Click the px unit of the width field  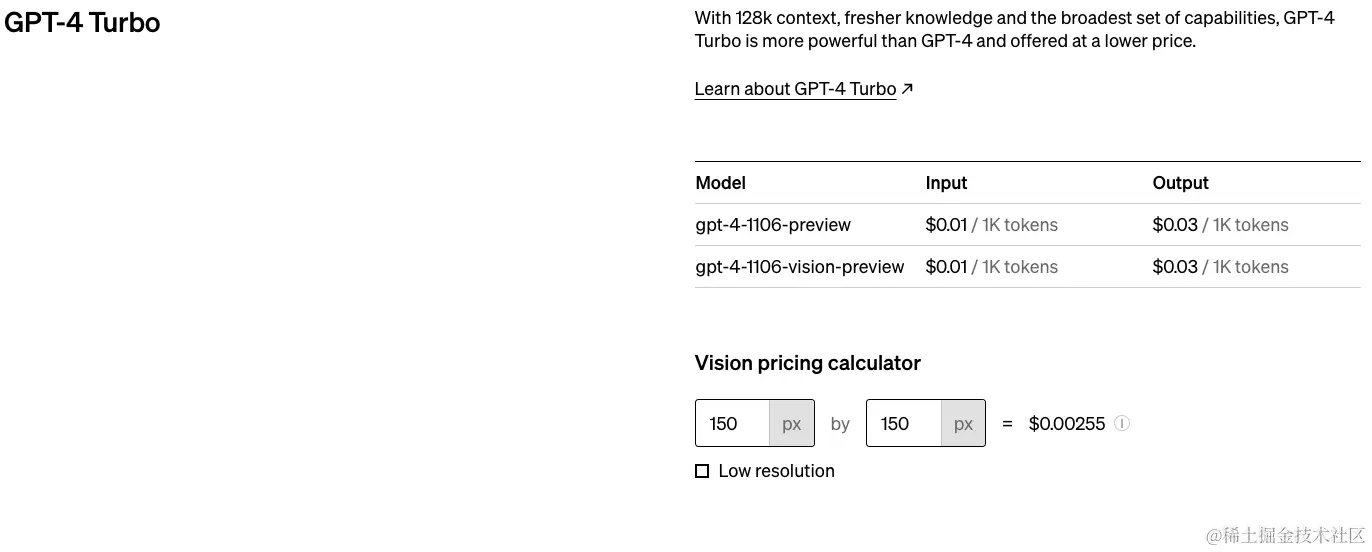(792, 423)
